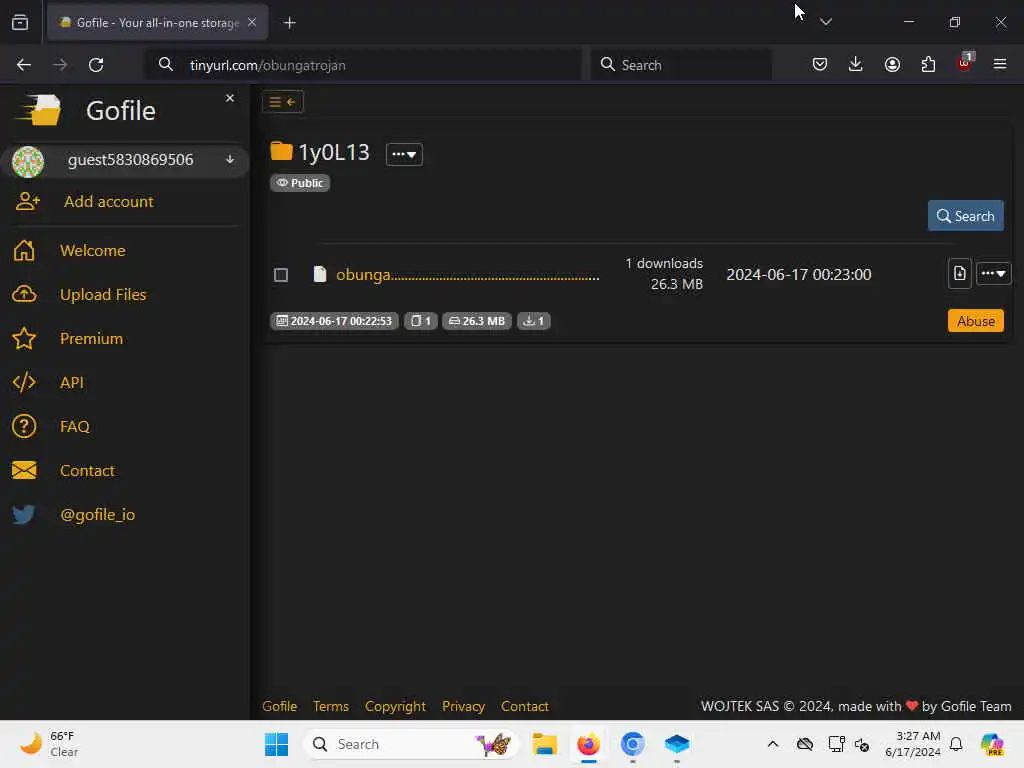Click the guest5830869506 avatar image
This screenshot has width=1024, height=768.
28,161
